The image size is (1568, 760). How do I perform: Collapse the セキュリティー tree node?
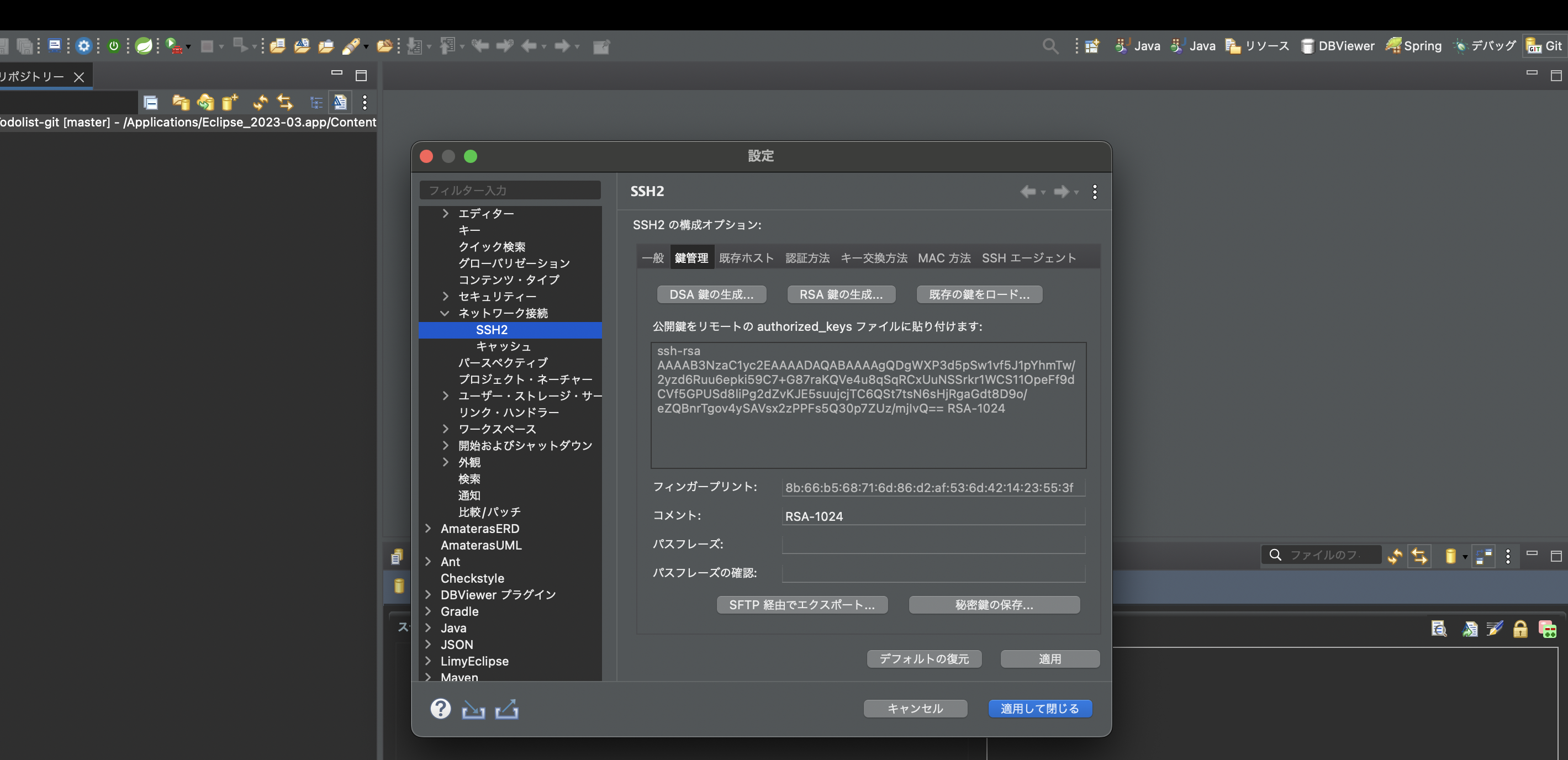click(445, 297)
